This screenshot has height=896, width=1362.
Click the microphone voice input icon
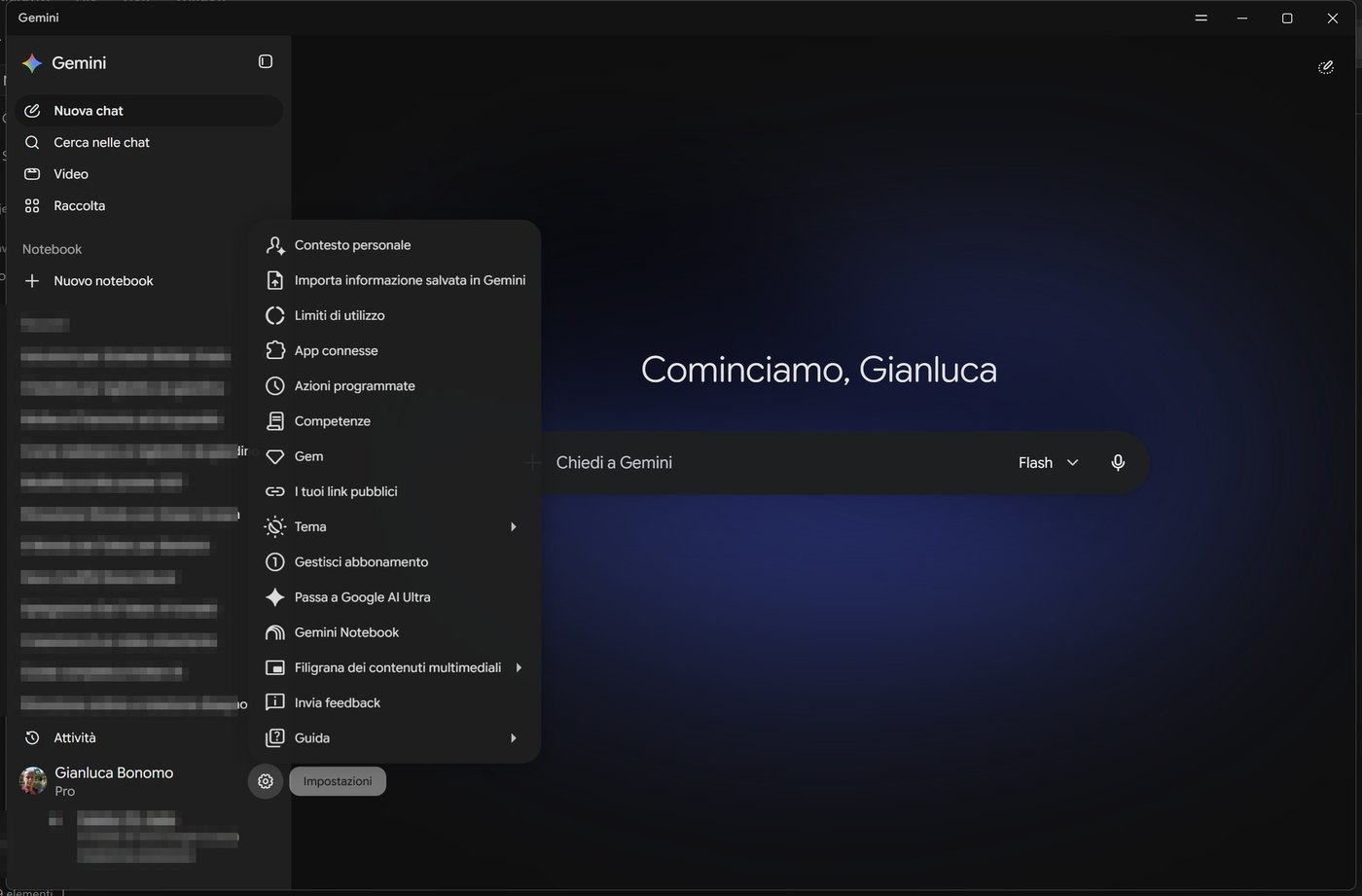tap(1118, 463)
